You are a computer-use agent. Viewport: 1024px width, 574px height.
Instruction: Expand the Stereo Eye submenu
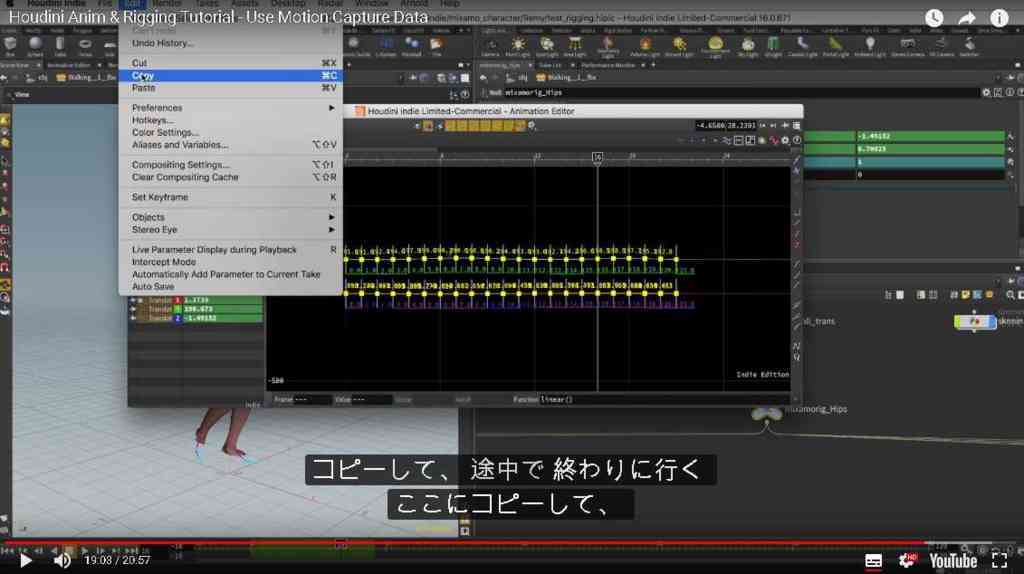tap(230, 230)
